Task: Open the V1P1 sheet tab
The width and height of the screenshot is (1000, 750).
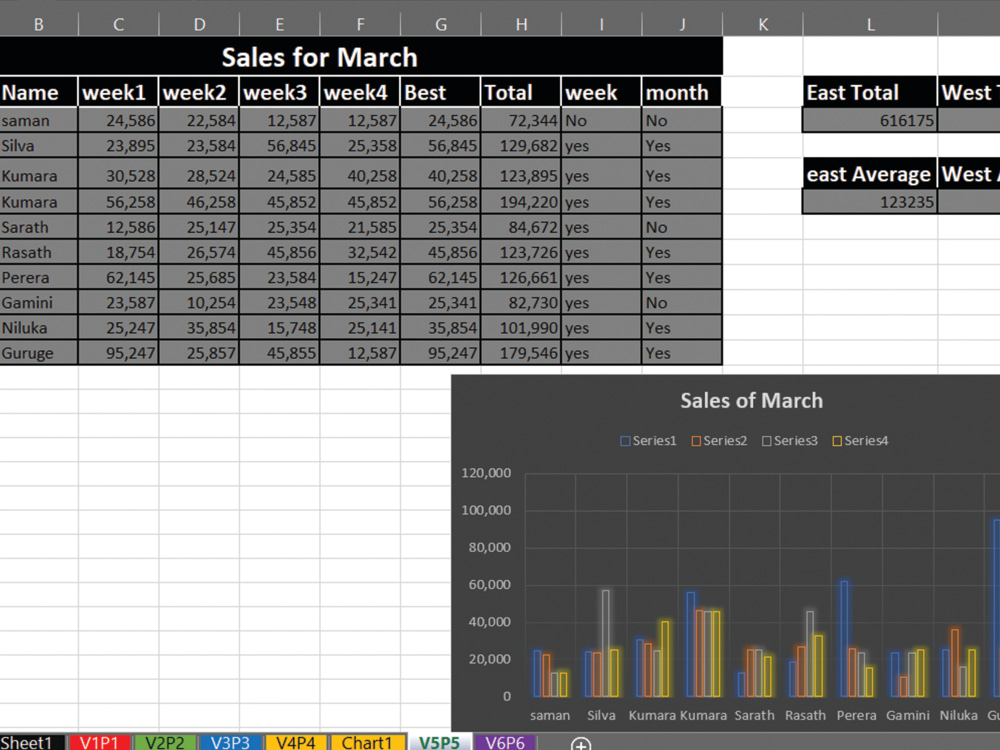Action: (x=99, y=742)
